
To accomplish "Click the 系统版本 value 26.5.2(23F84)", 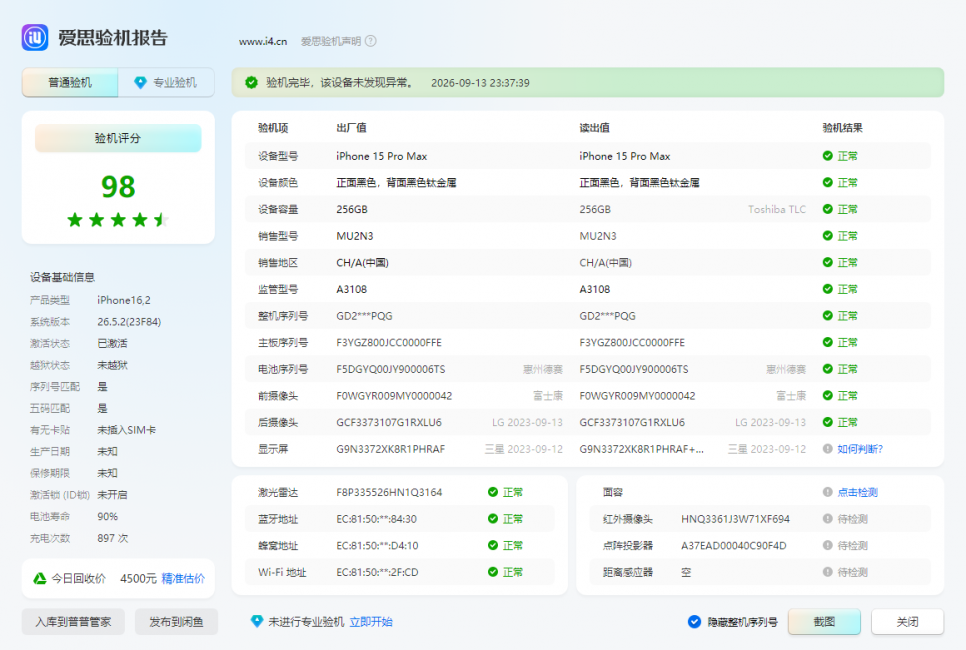I will pyautogui.click(x=129, y=322).
